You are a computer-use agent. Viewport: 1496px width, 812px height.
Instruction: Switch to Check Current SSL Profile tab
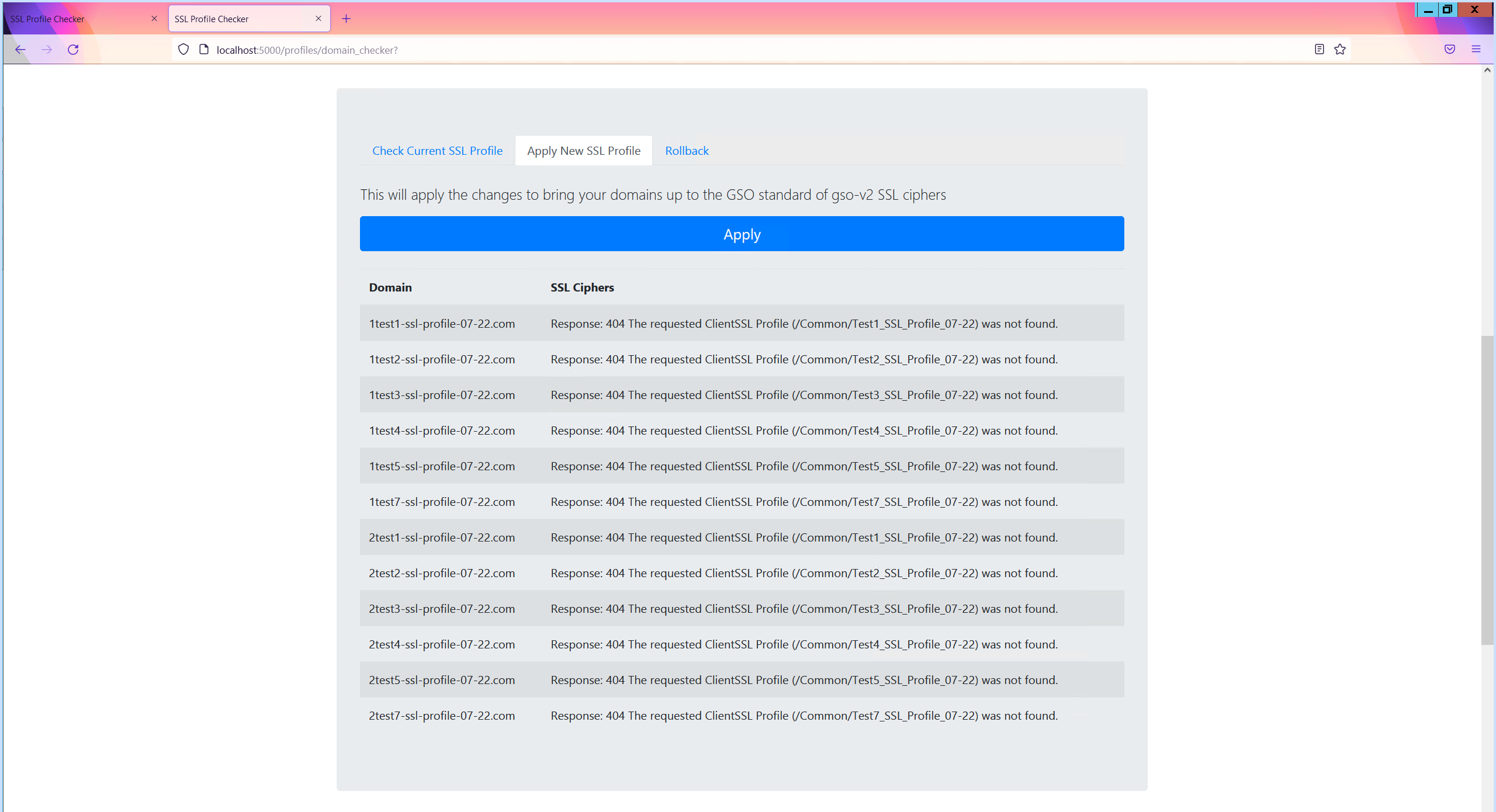(x=437, y=151)
